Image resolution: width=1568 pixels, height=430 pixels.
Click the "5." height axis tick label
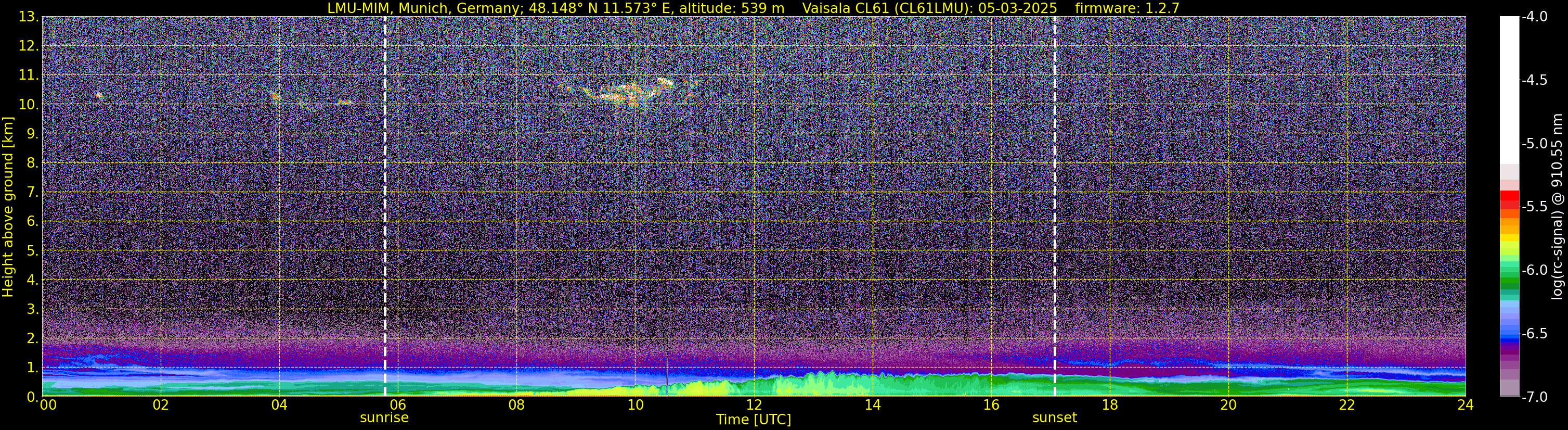click(32, 251)
